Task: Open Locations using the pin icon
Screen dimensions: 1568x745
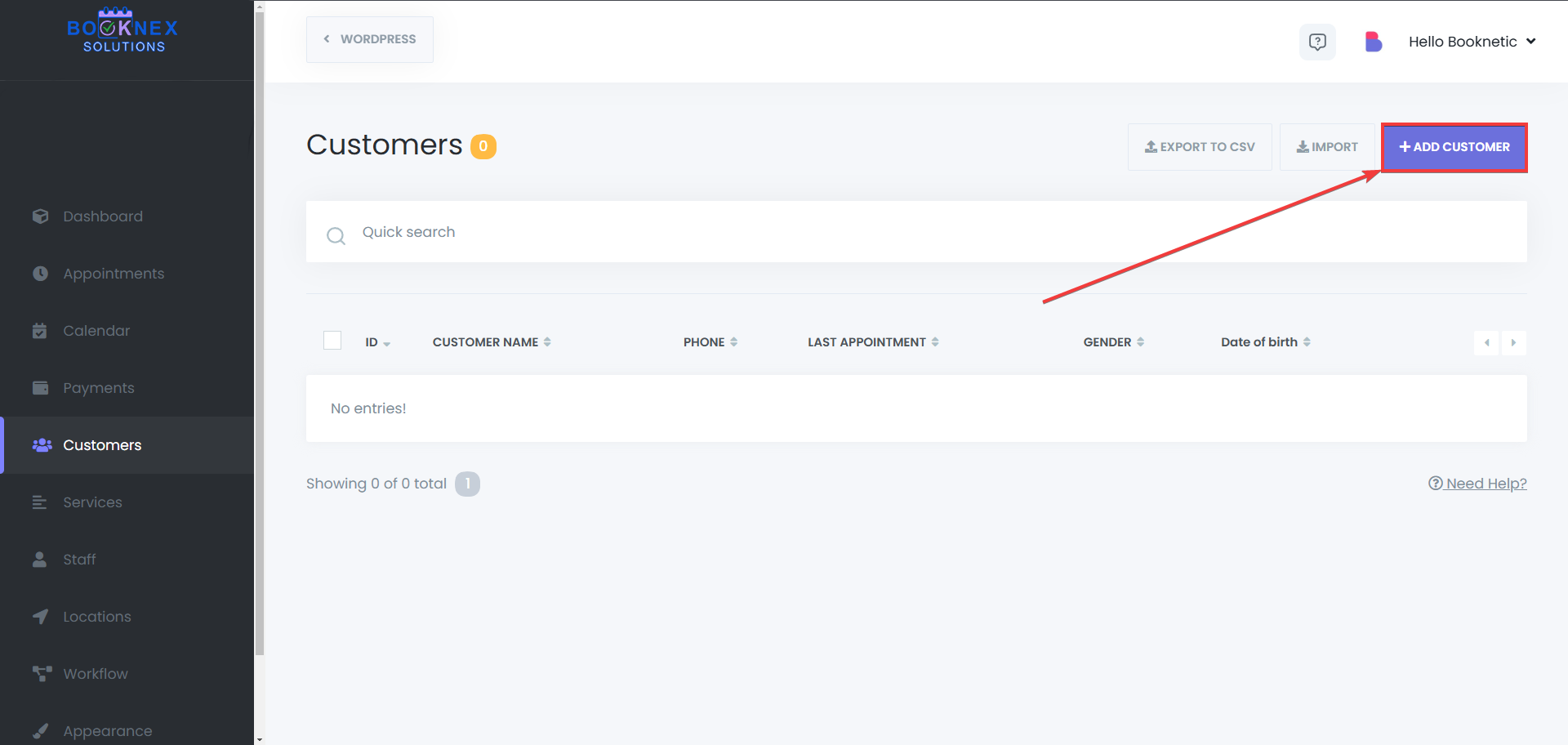Action: pos(40,616)
